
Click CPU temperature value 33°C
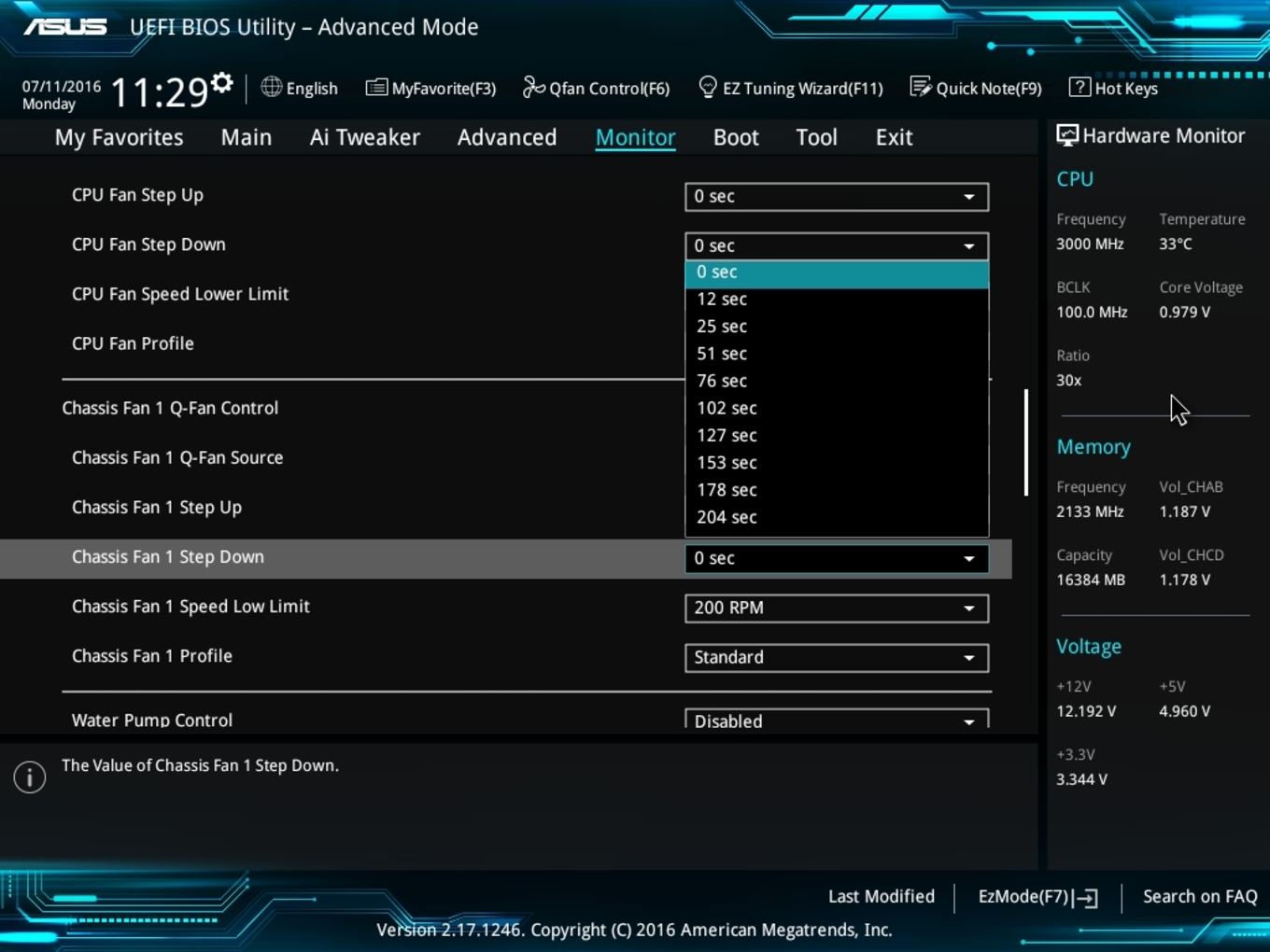tap(1176, 244)
